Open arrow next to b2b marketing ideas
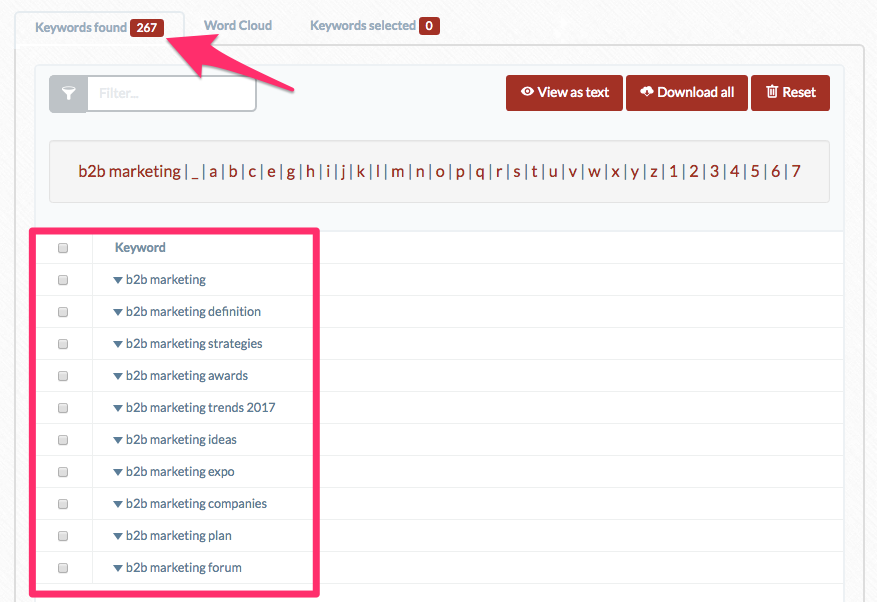The image size is (877, 602). pyautogui.click(x=117, y=440)
